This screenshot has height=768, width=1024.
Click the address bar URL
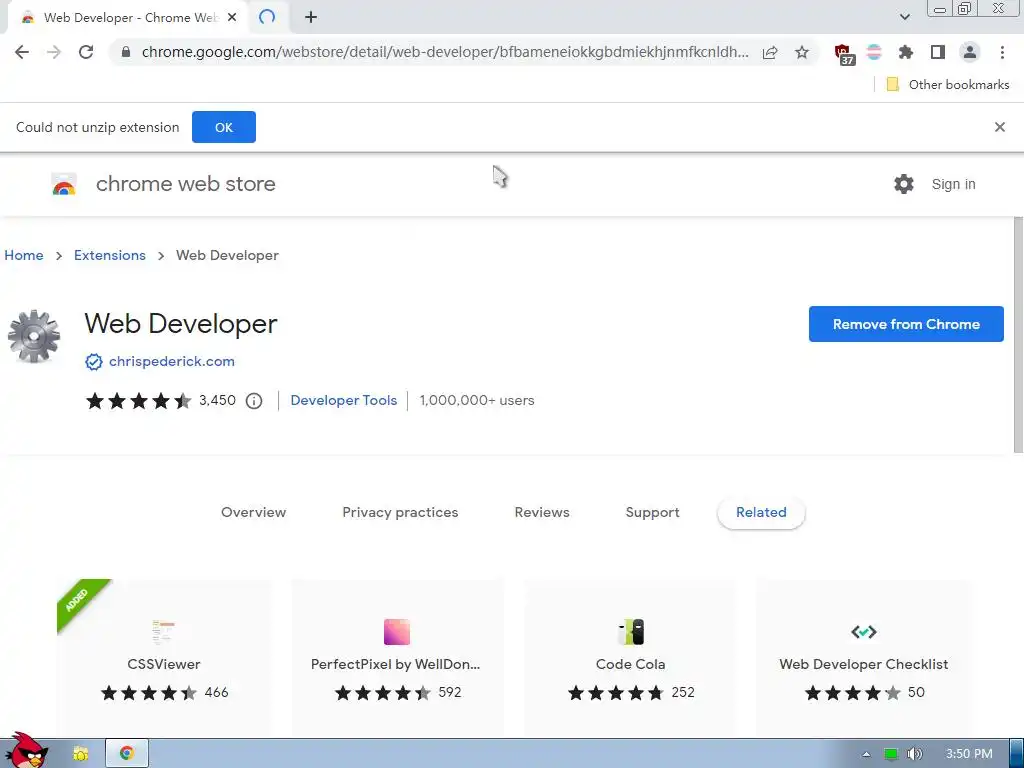coord(445,52)
